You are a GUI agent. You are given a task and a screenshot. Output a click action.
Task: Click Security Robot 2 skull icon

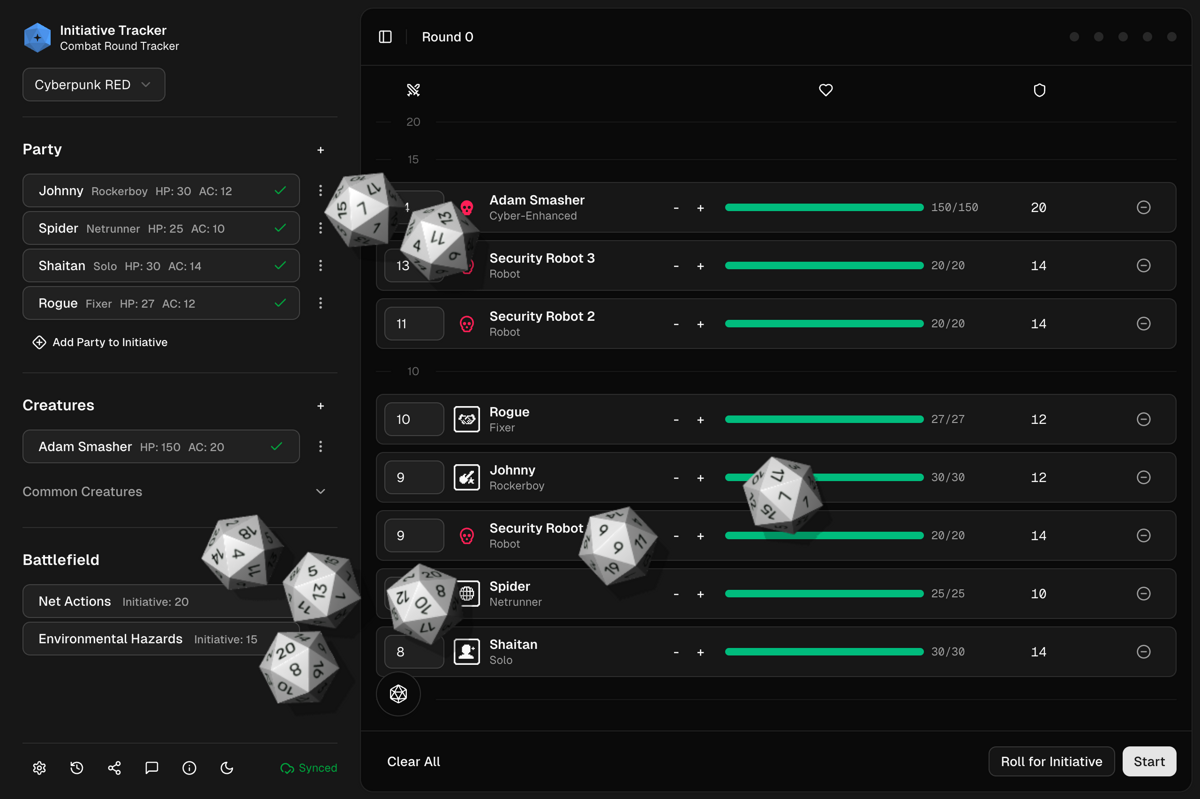click(467, 324)
